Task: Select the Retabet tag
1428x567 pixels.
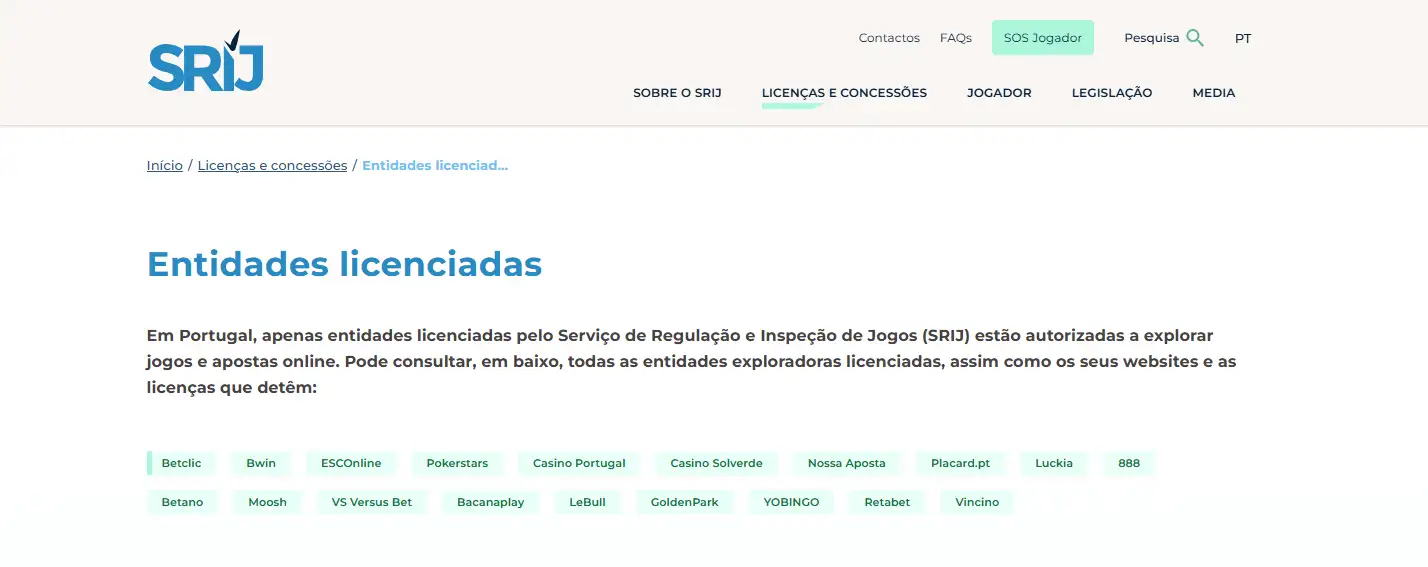Action: coord(887,502)
